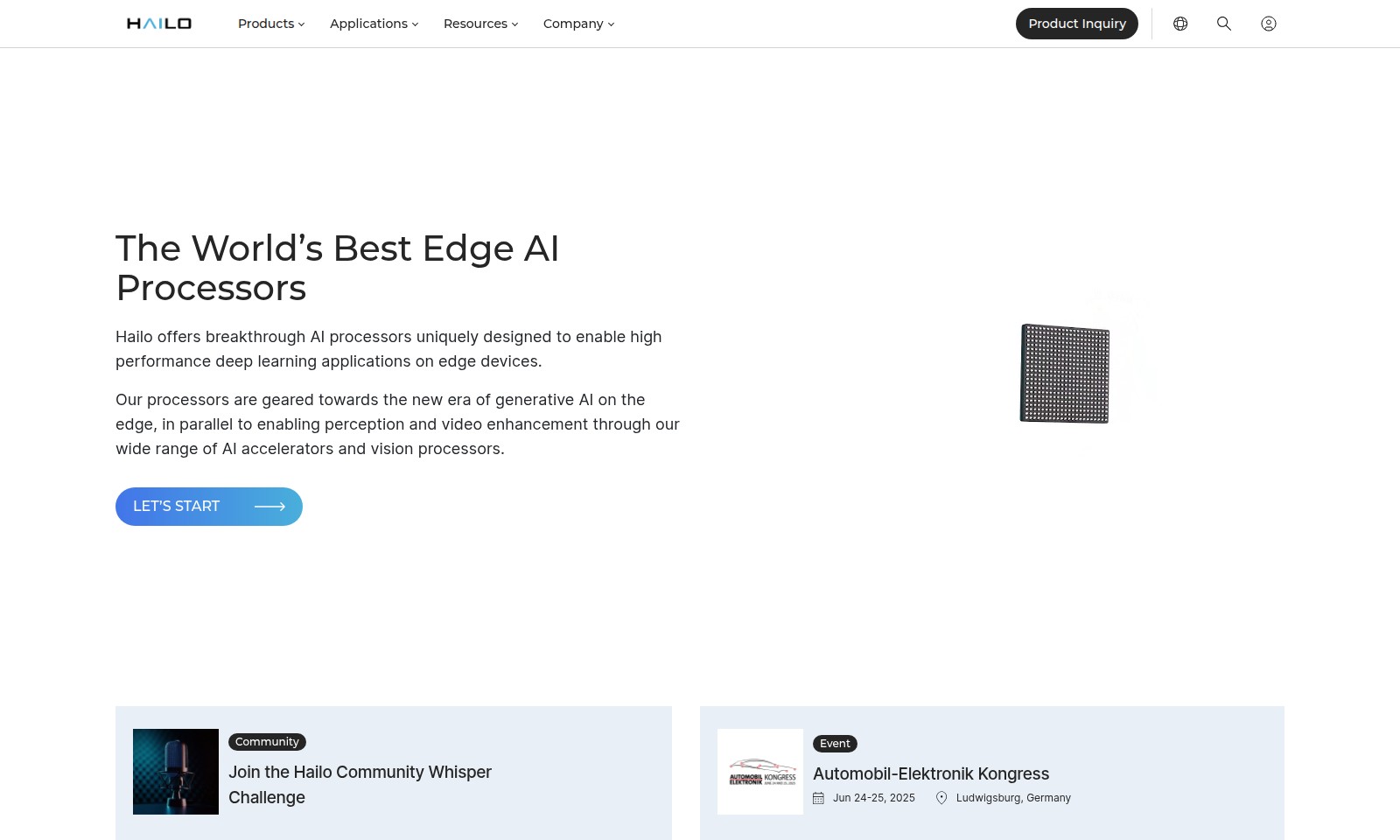Click the processor chip image

click(1065, 374)
